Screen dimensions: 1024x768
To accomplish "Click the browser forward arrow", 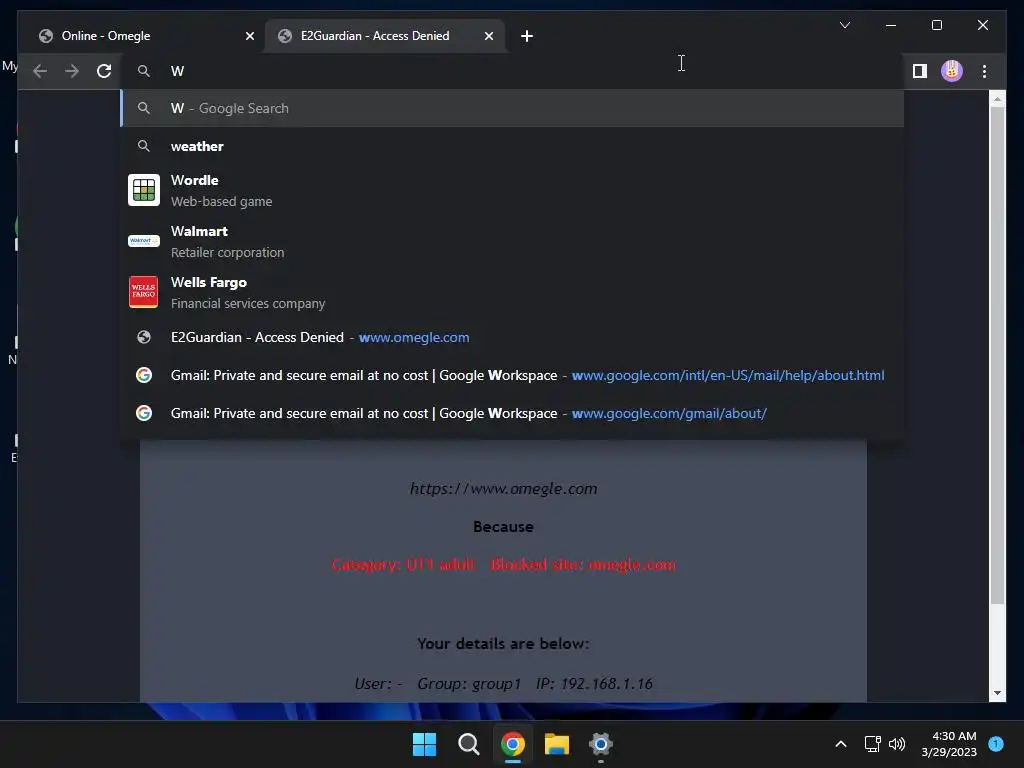I will pyautogui.click(x=72, y=71).
